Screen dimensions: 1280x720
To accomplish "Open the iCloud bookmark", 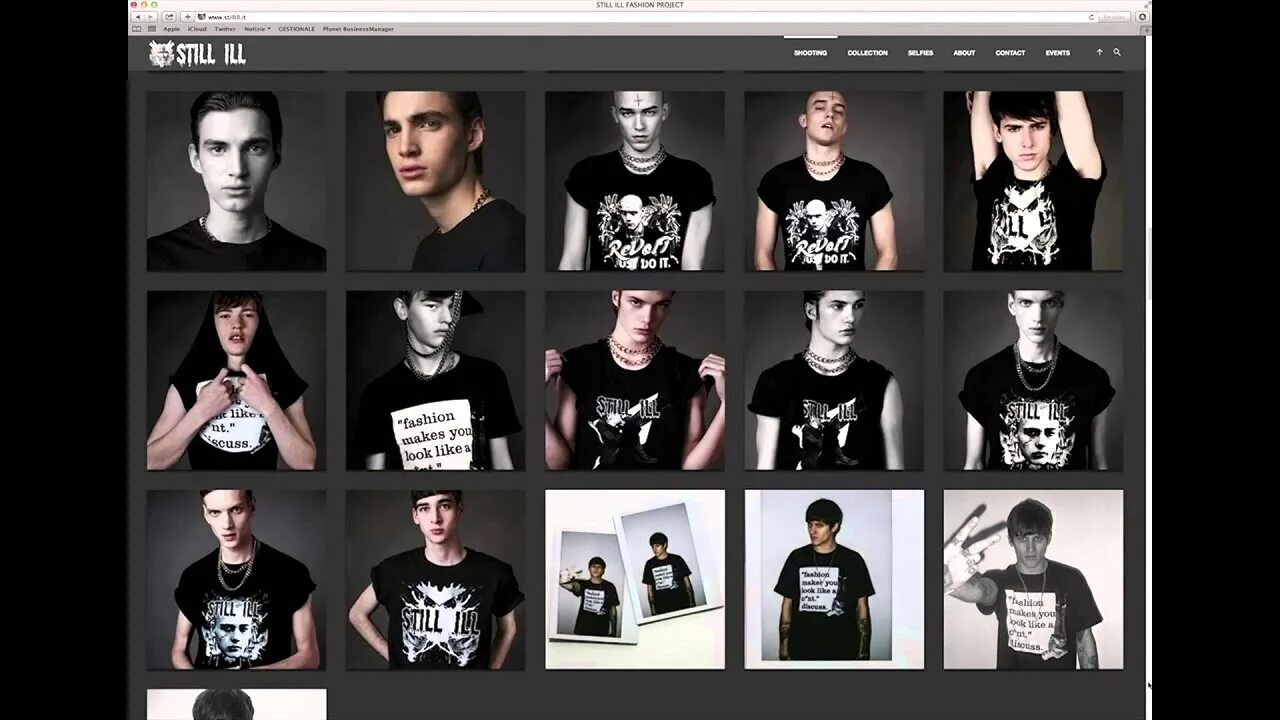I will [197, 29].
